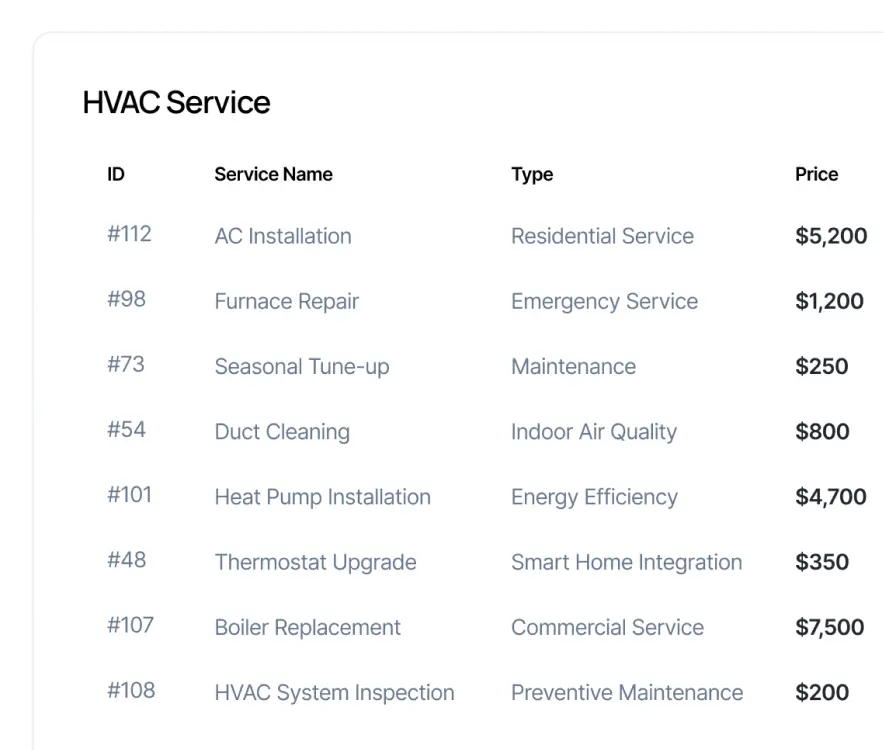Click the ID column header
The width and height of the screenshot is (884, 750).
click(116, 174)
